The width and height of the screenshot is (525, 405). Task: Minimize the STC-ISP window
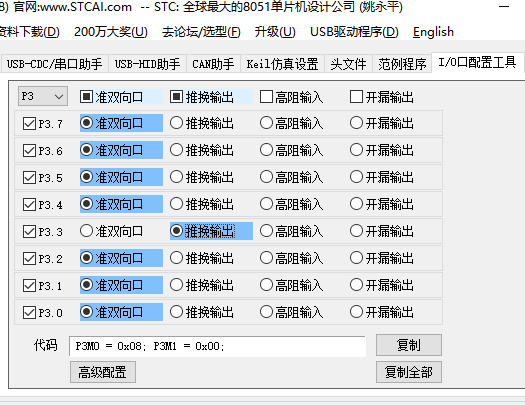(504, 7)
